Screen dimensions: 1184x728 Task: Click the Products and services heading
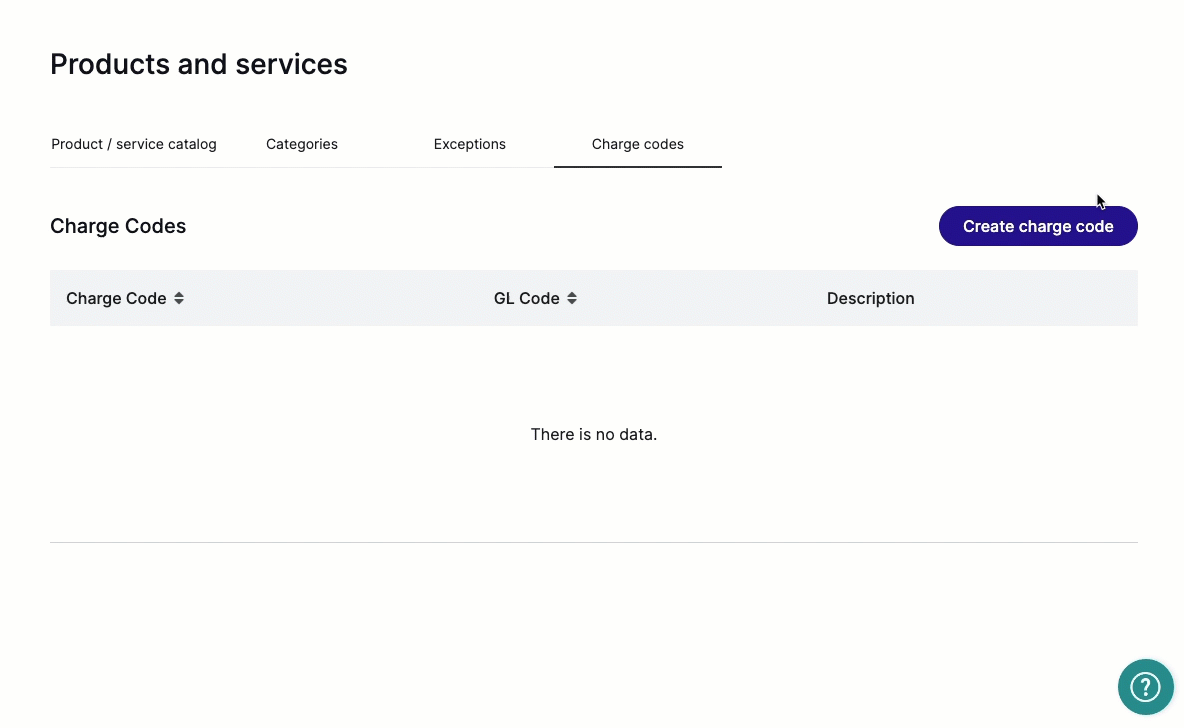click(199, 64)
